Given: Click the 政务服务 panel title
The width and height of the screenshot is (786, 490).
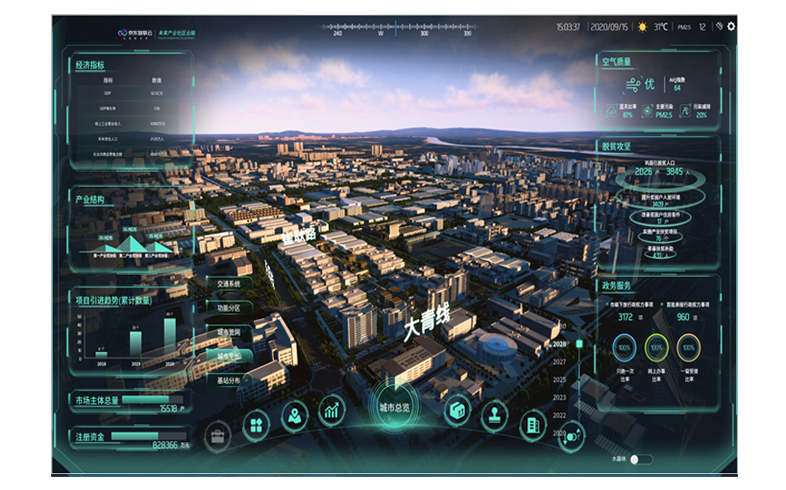Looking at the screenshot, I should tap(617, 286).
